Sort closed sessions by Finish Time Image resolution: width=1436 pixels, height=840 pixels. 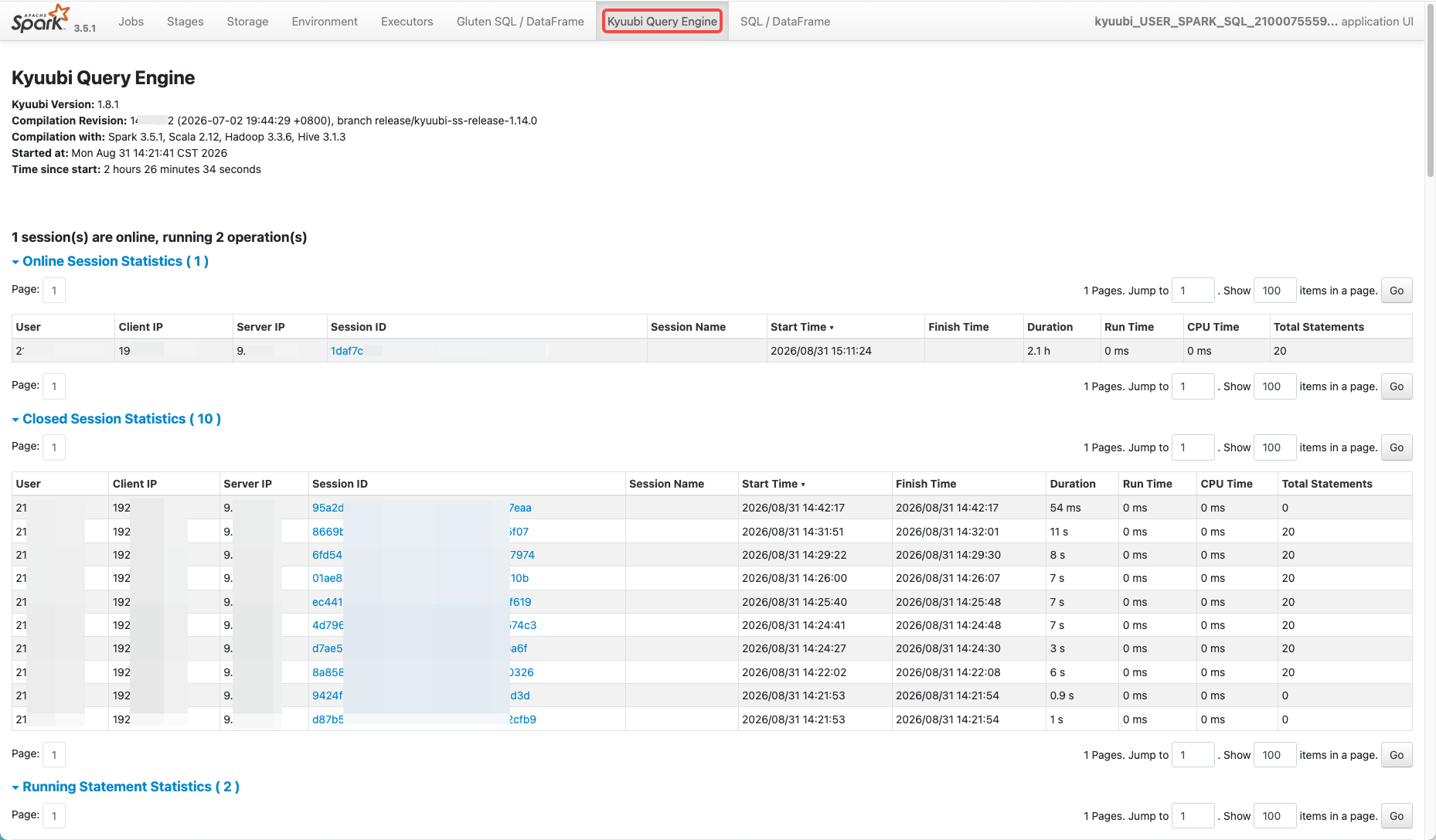pos(926,484)
